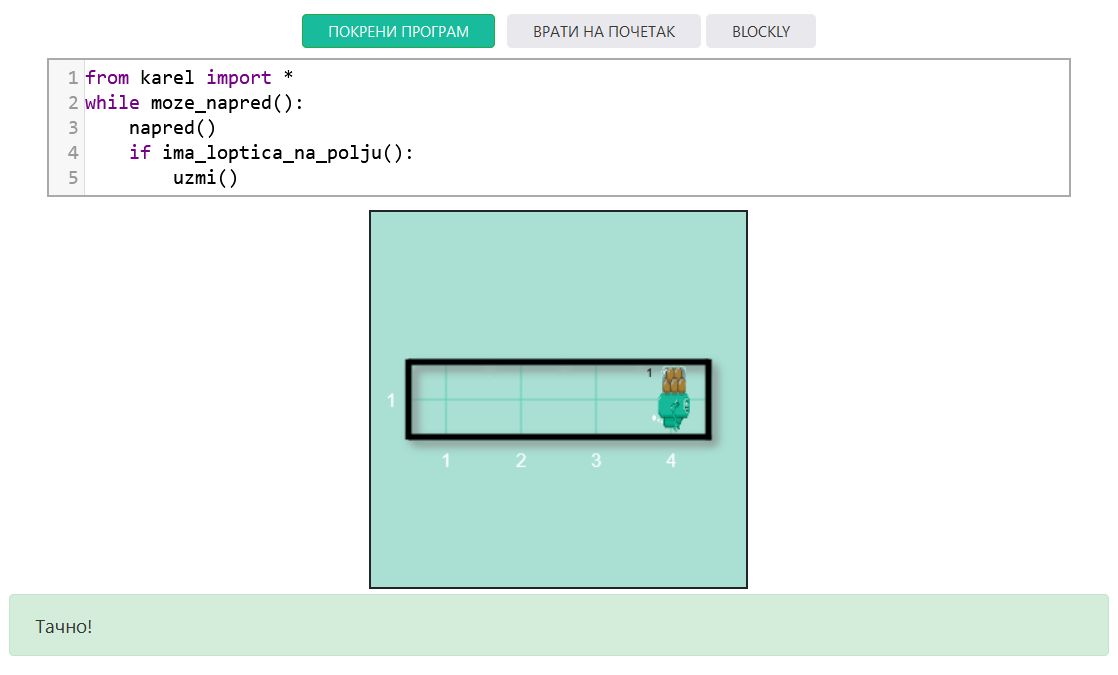Place cursor on the 'uzmi()' line
Screen dimensions: 1118x675
(x=205, y=178)
